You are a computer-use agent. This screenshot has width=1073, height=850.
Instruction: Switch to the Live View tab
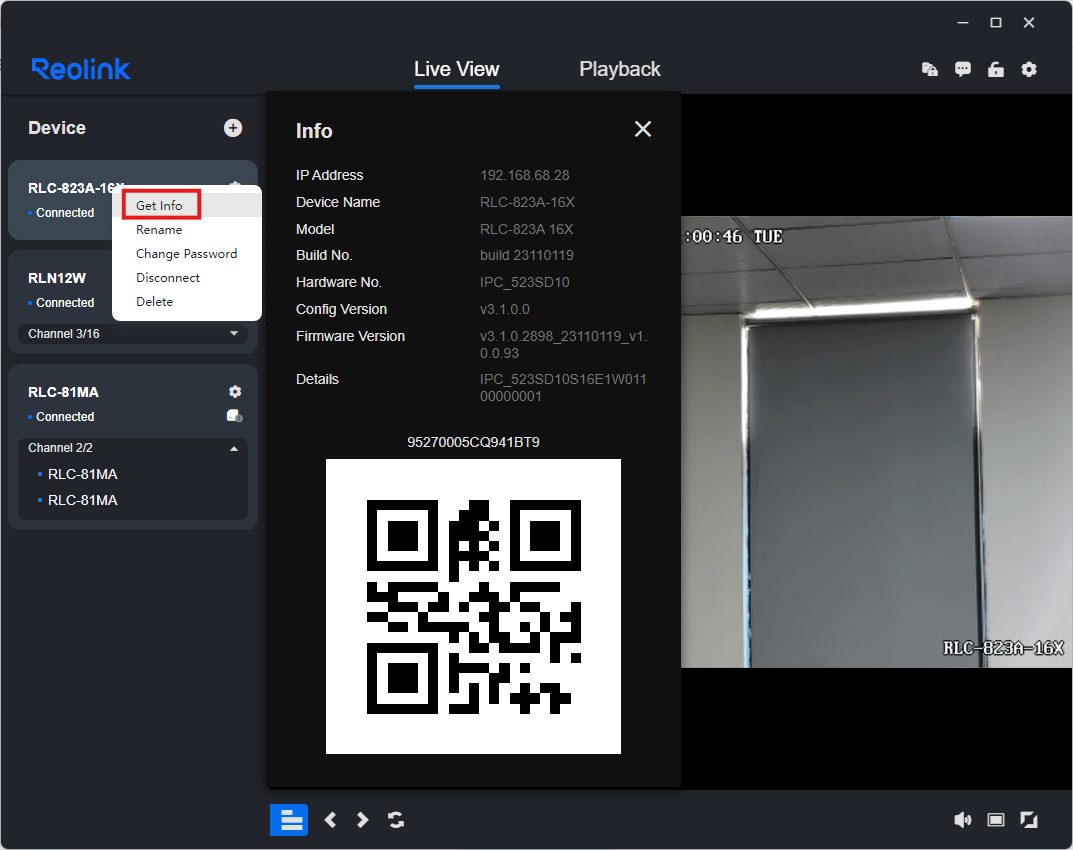click(456, 69)
